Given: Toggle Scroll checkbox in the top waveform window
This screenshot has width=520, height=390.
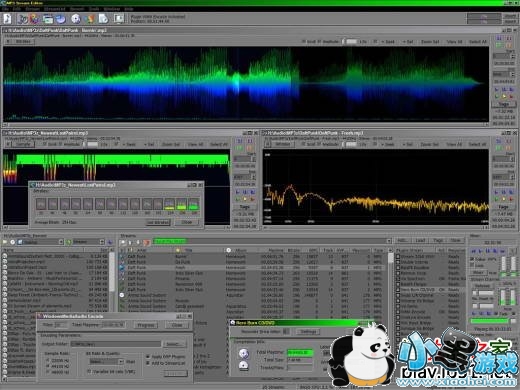Looking at the screenshot, I should pyautogui.click(x=303, y=42).
